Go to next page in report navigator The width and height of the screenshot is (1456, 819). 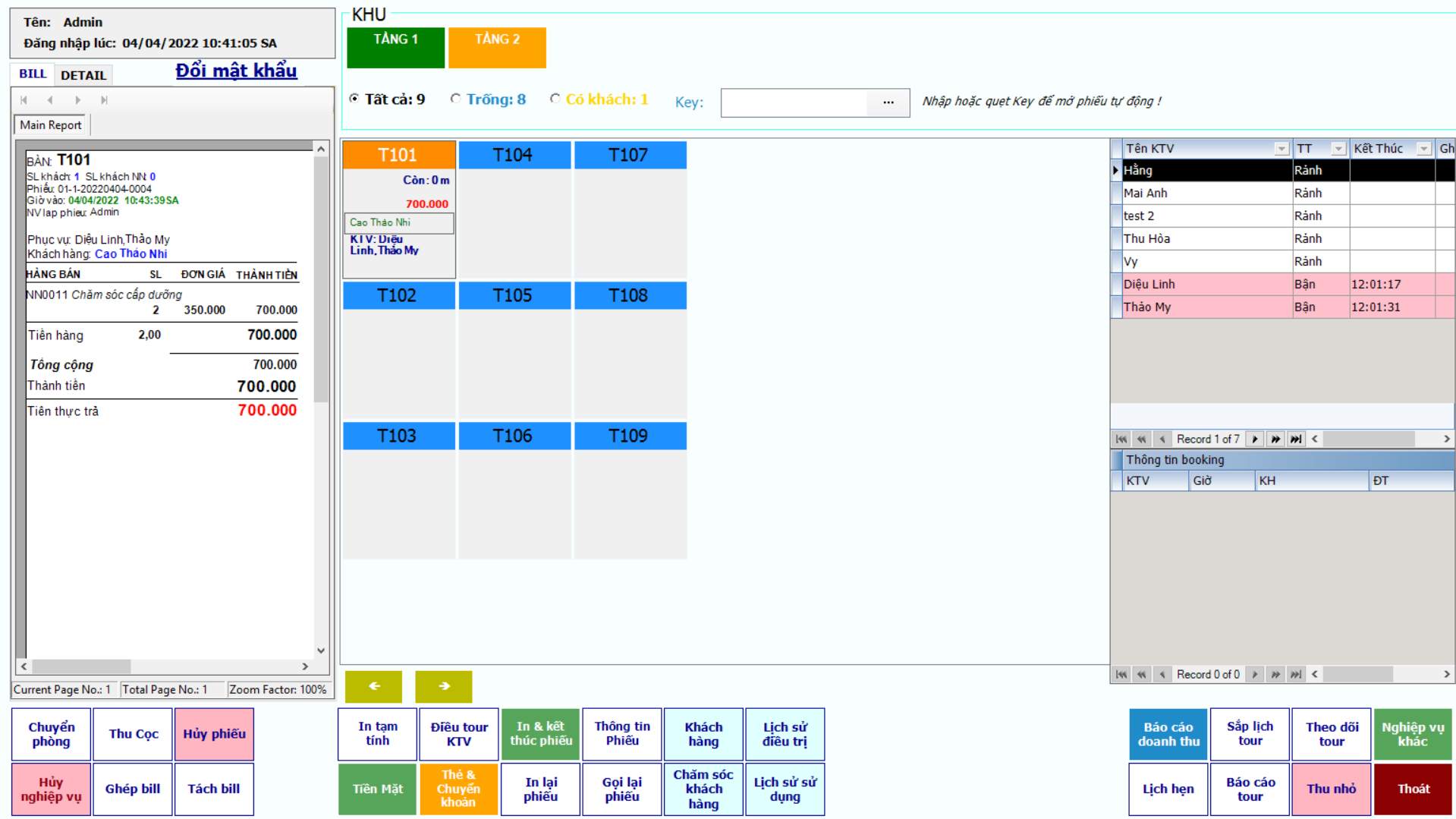click(77, 100)
